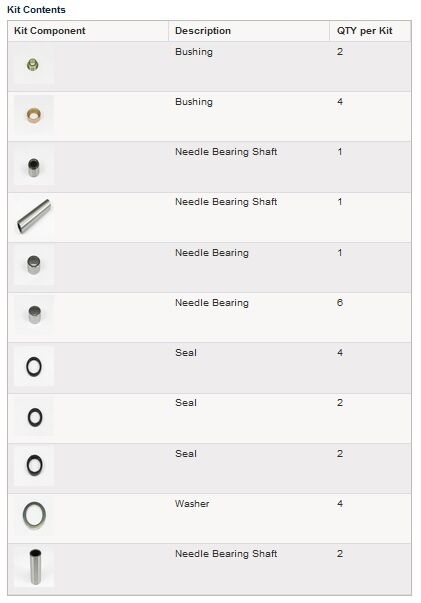
Task: Click the Description column header
Action: click(203, 31)
